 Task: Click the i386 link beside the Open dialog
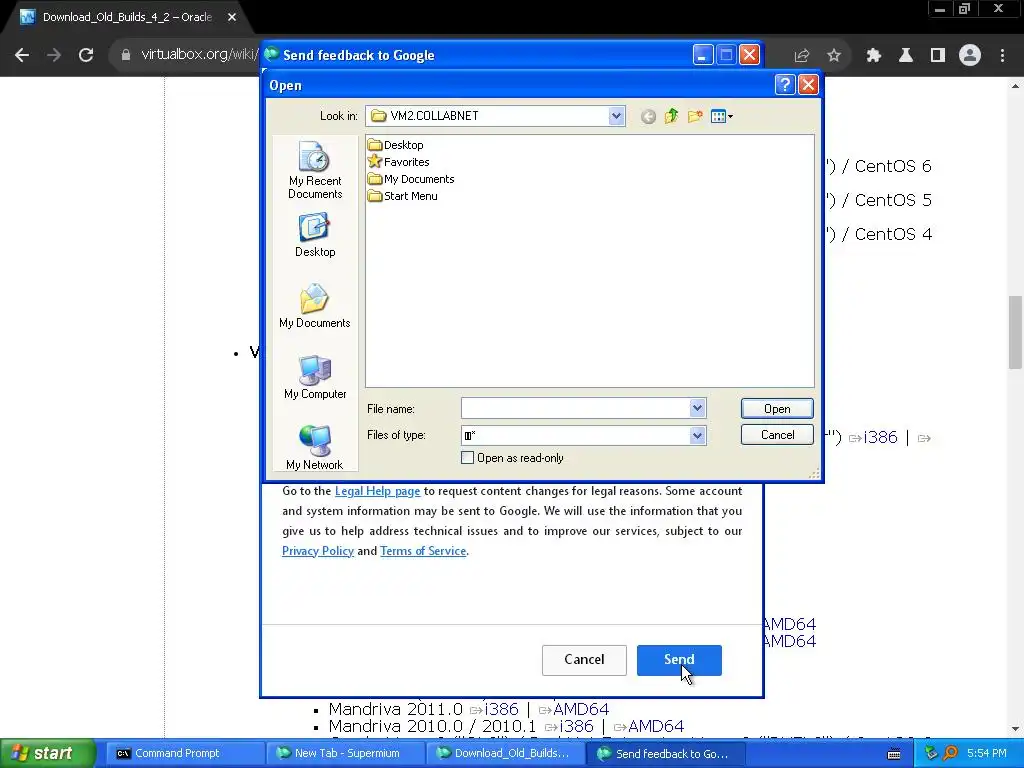[x=880, y=438]
